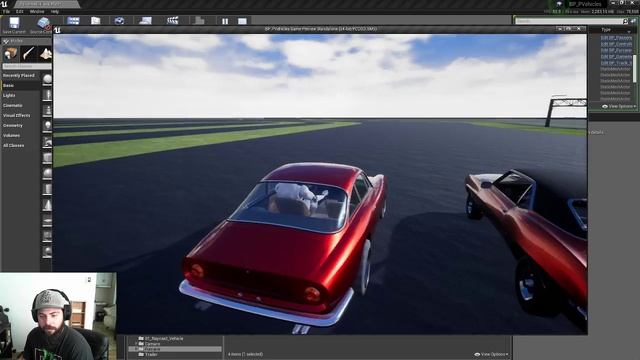640x360 pixels.
Task: Open the Cinematic category
Action: tap(13, 106)
